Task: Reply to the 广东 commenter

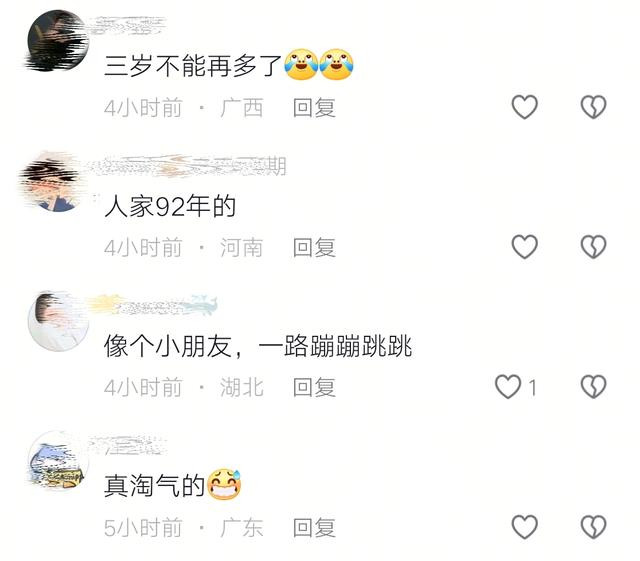Action: click(x=314, y=528)
